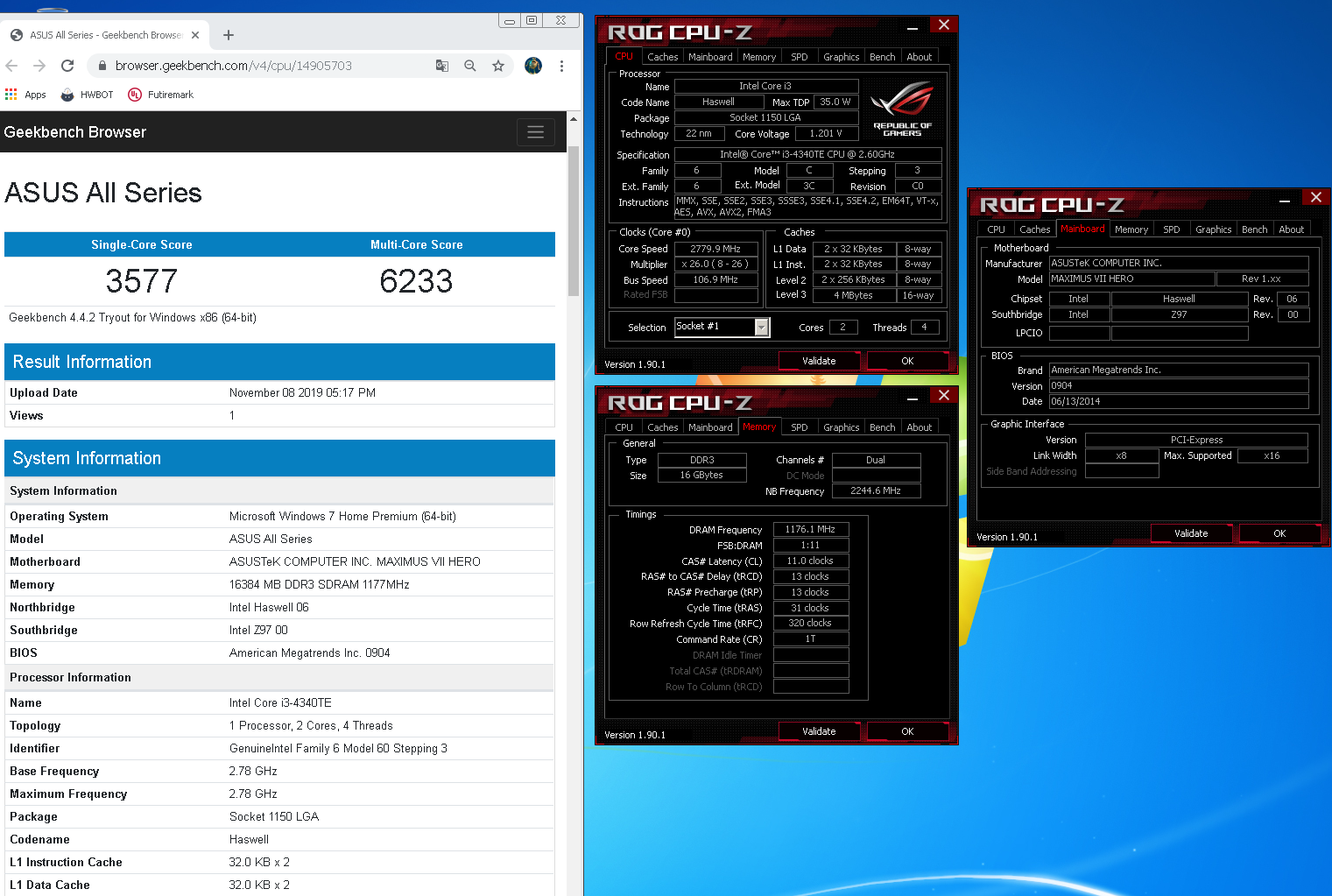Toggle the Geekbench Browser hamburger menu

(536, 132)
